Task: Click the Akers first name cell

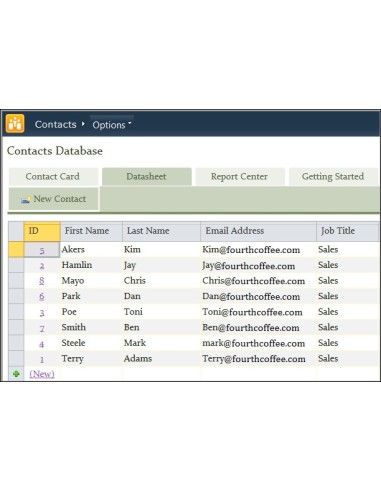Action: 91,249
